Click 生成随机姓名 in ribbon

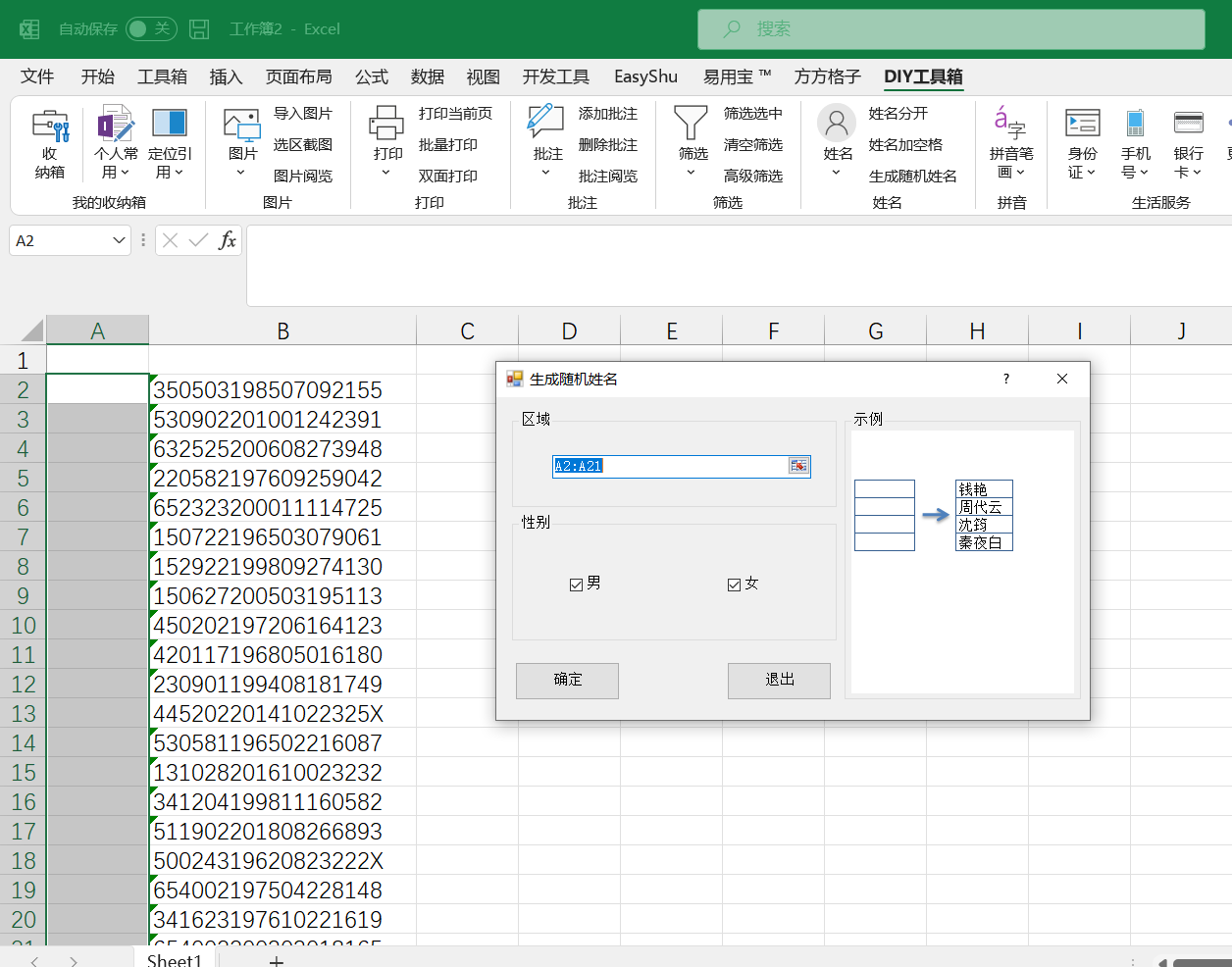point(912,177)
